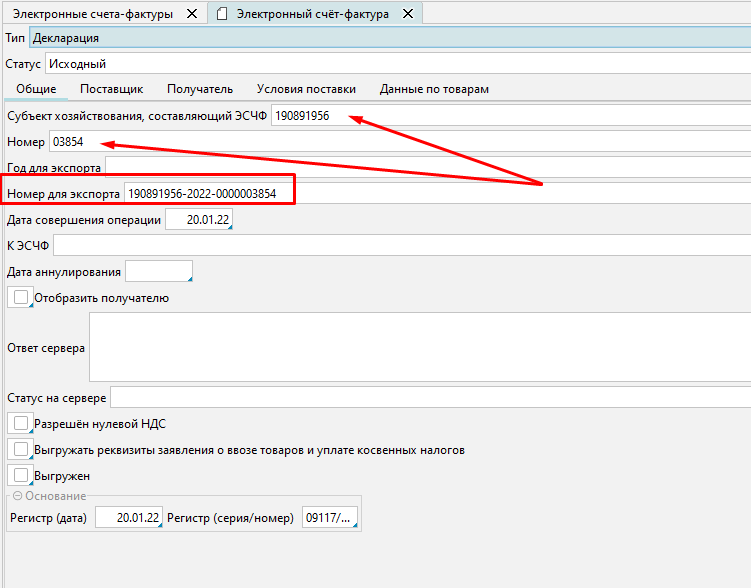
Task: Close the Электронный счёт-фактура tab
Action: [407, 14]
